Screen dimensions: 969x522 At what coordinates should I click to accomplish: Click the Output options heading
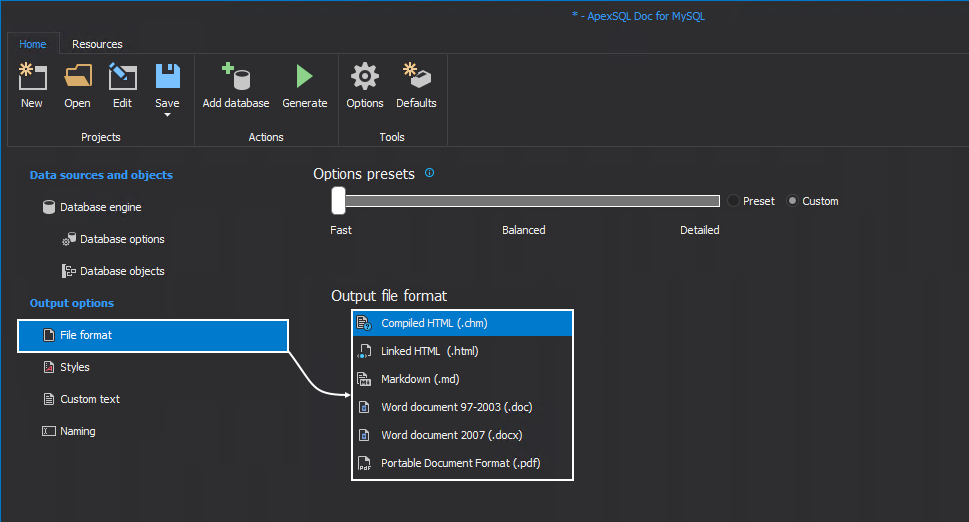(x=72, y=303)
